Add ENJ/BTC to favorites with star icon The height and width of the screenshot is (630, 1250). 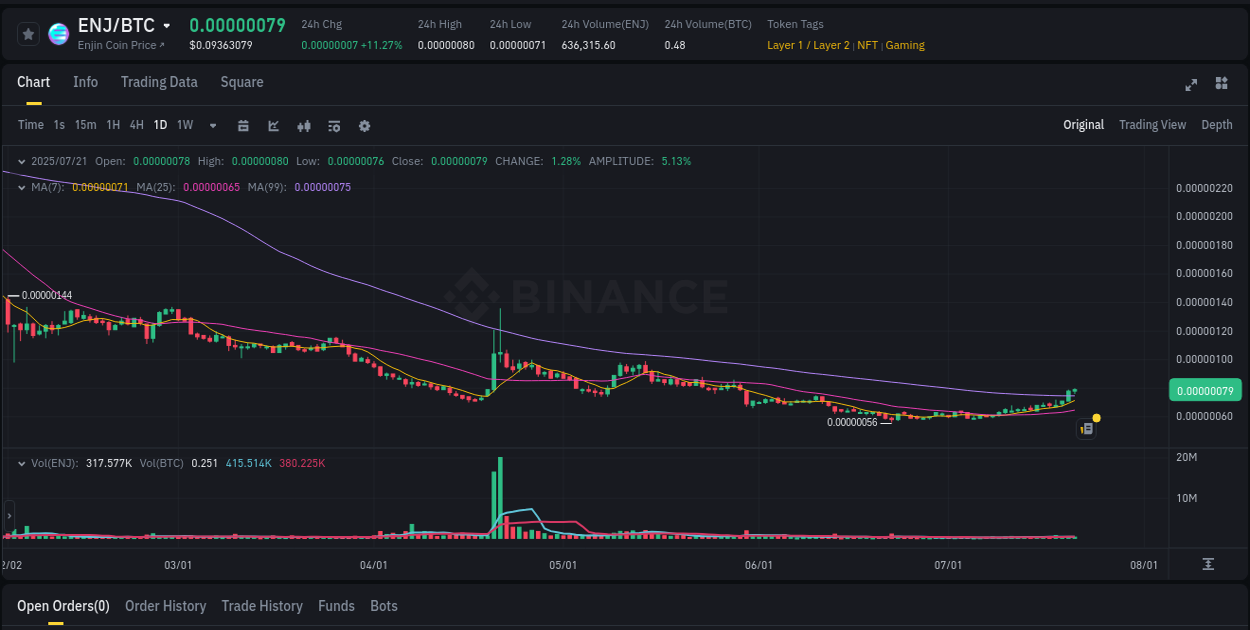pyautogui.click(x=29, y=34)
